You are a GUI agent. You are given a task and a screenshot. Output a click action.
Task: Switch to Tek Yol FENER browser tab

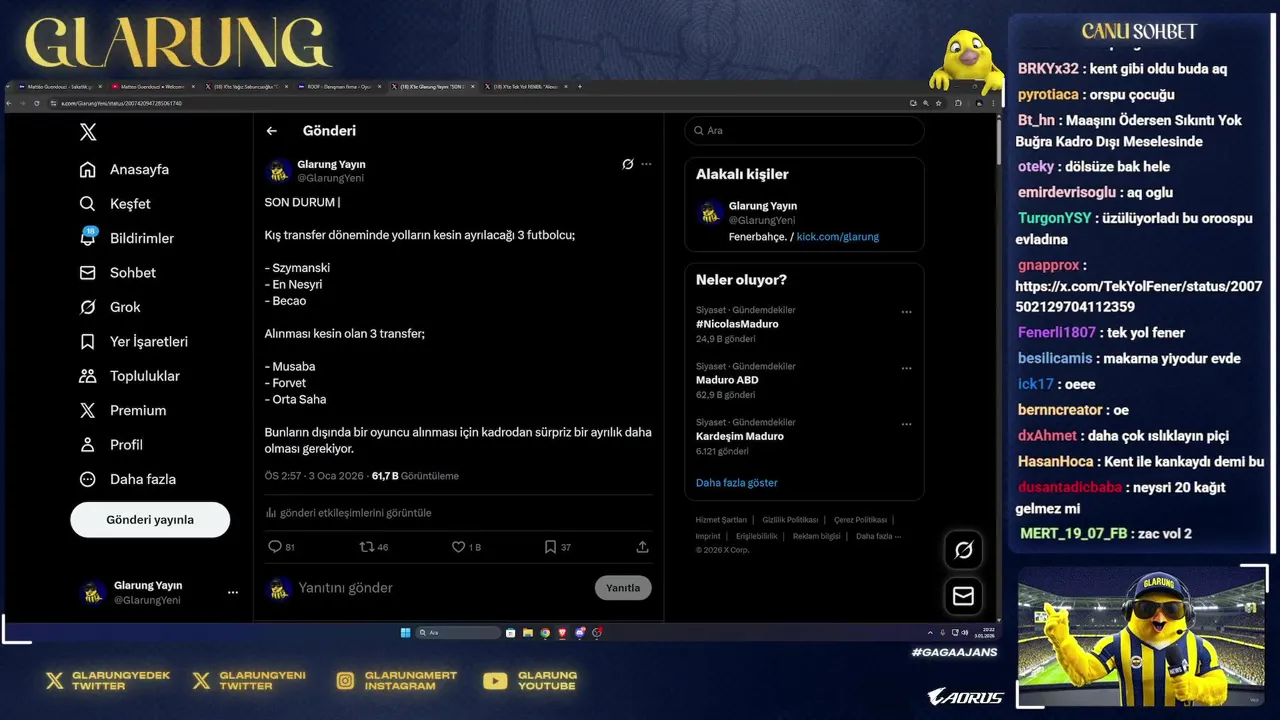coord(528,87)
